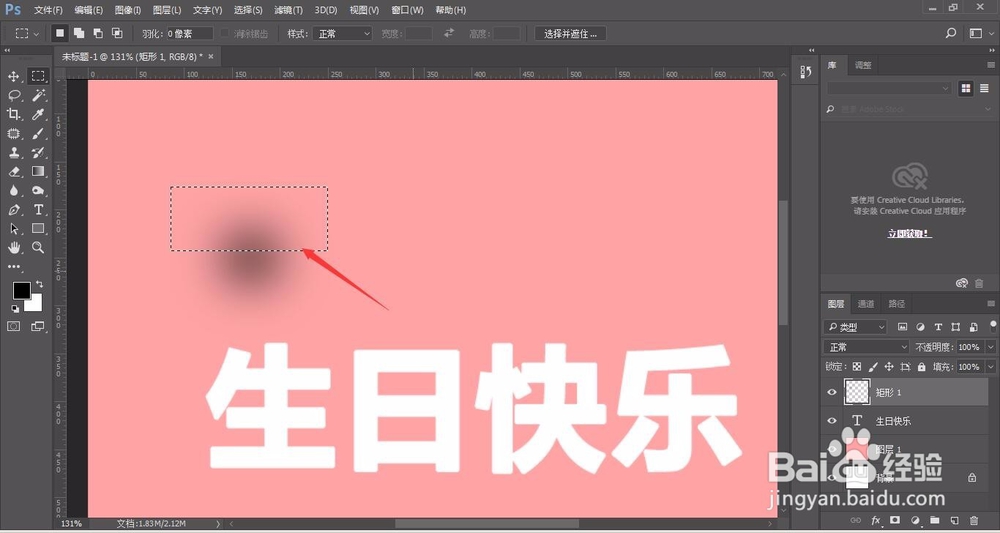Screen dimensions: 1000x533
Task: Click the 羽化 feather input field
Action: (189, 34)
